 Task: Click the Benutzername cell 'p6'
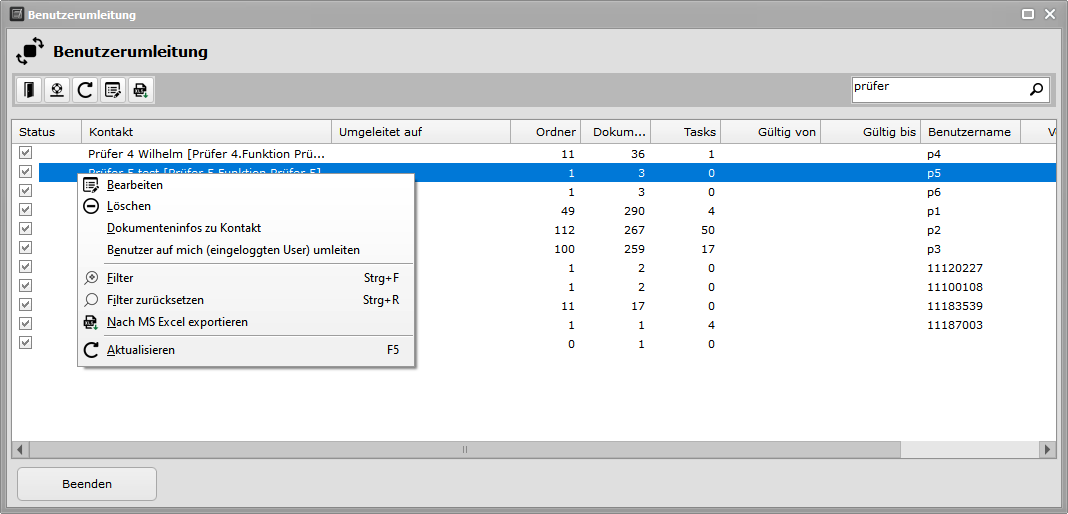[934, 193]
